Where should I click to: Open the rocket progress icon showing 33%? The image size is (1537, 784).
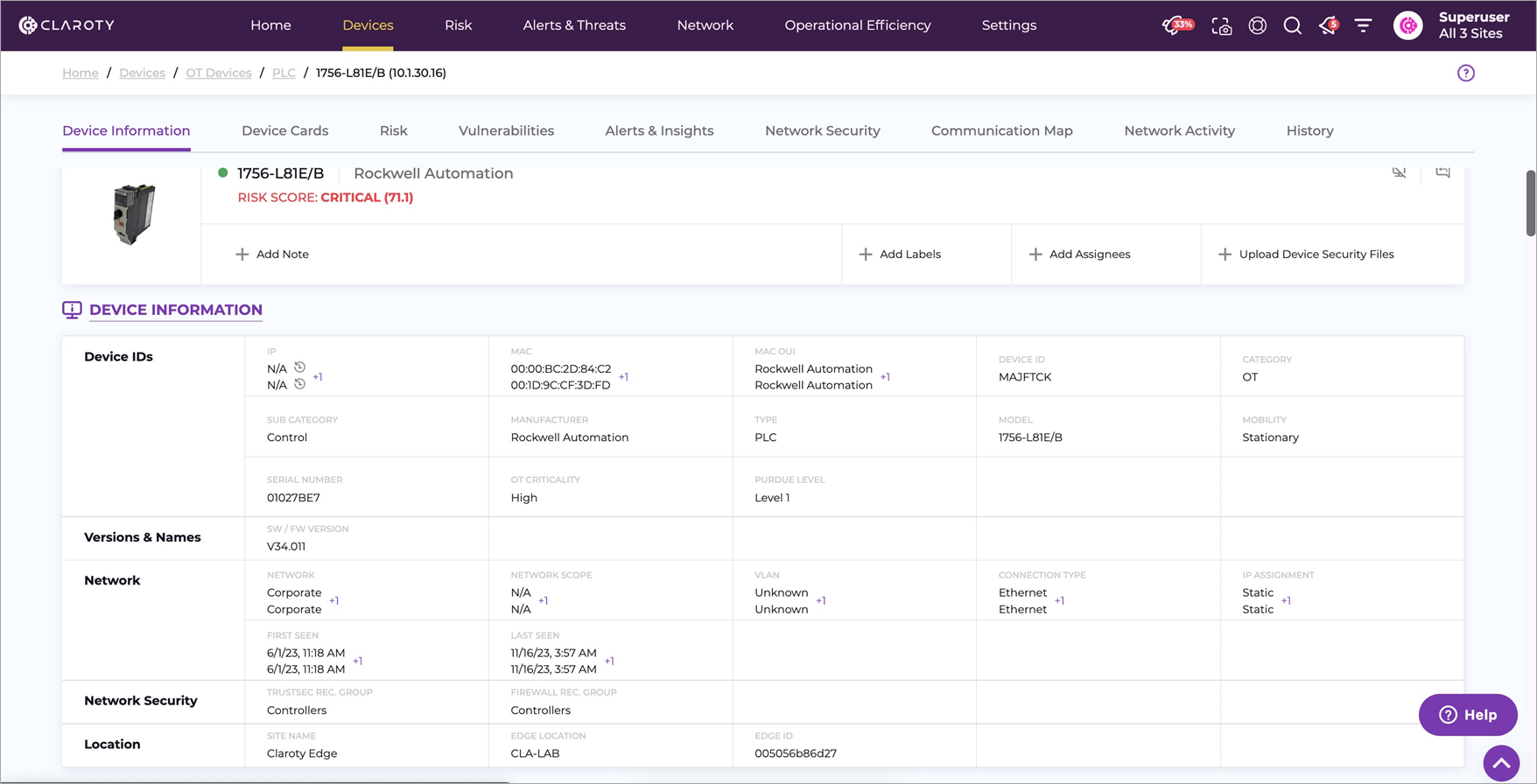[x=1177, y=25]
